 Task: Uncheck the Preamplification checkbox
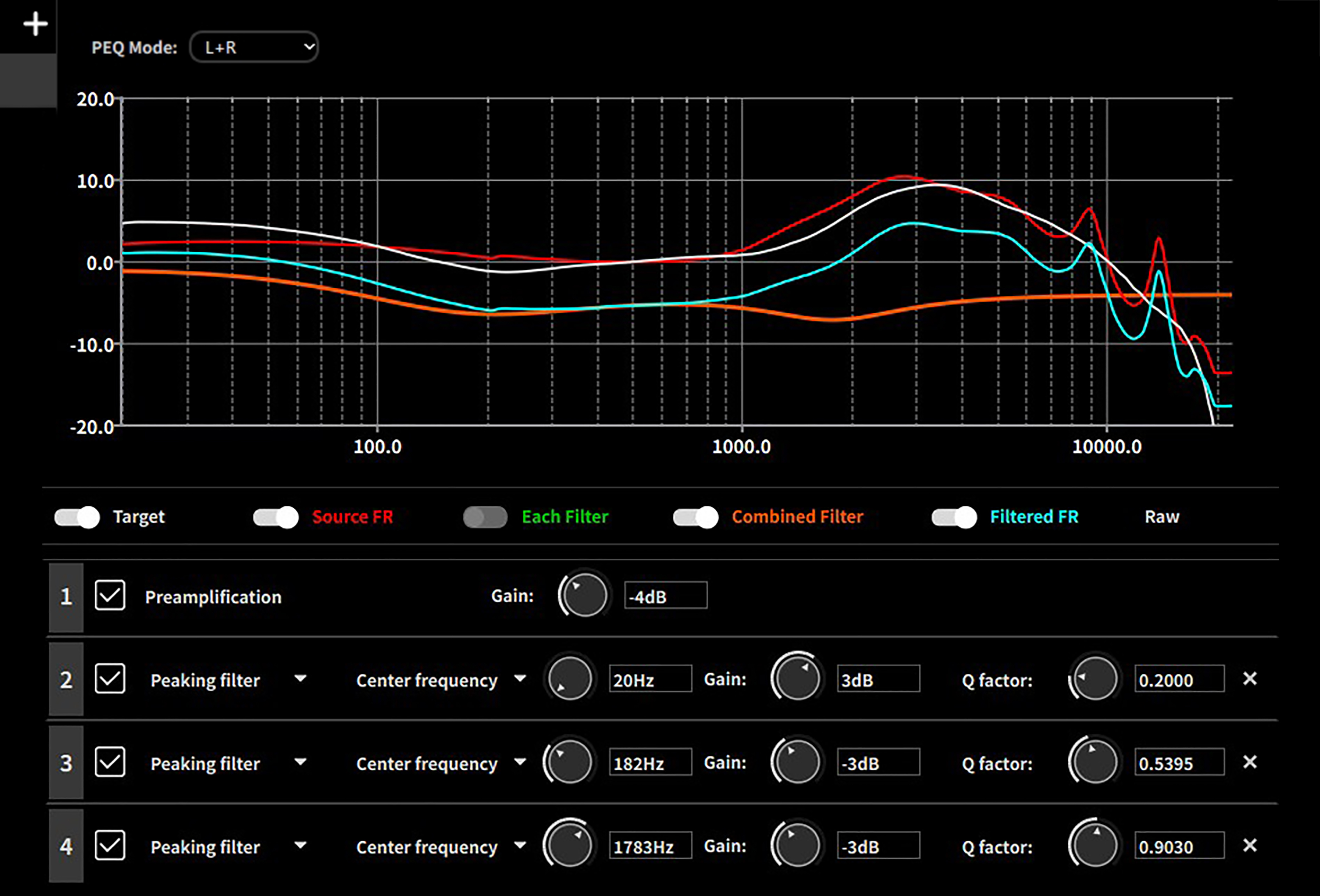[x=110, y=596]
